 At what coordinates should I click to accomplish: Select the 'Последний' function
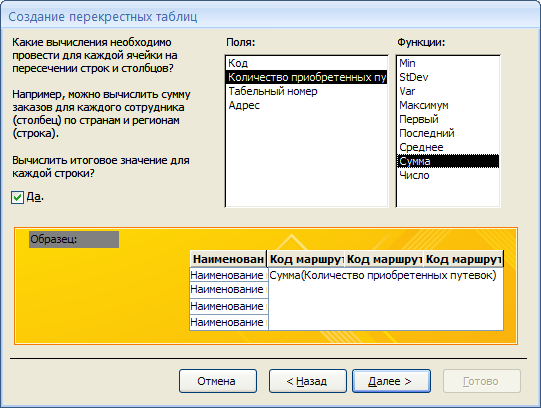coord(448,133)
